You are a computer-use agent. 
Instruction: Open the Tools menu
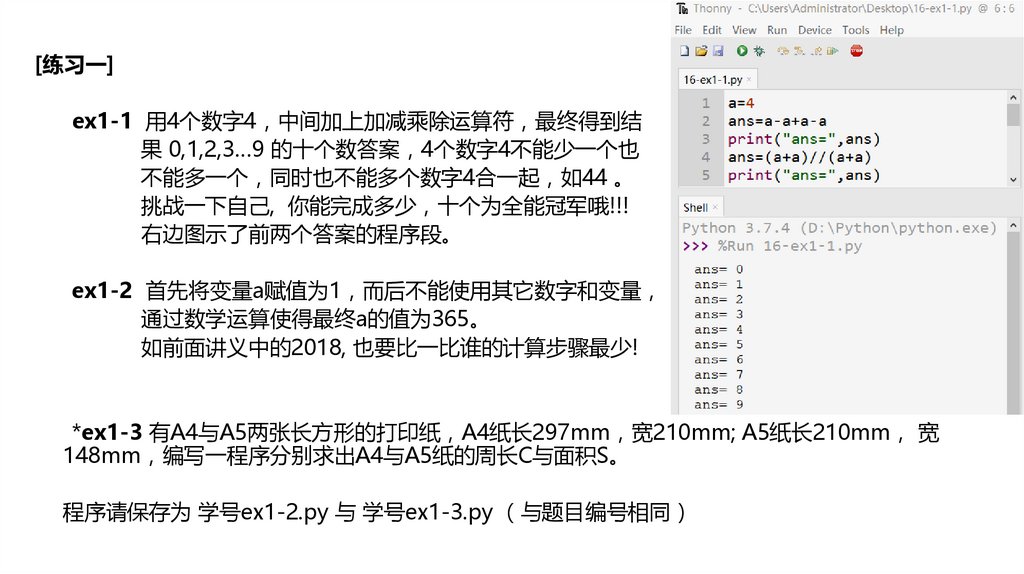pyautogui.click(x=856, y=30)
